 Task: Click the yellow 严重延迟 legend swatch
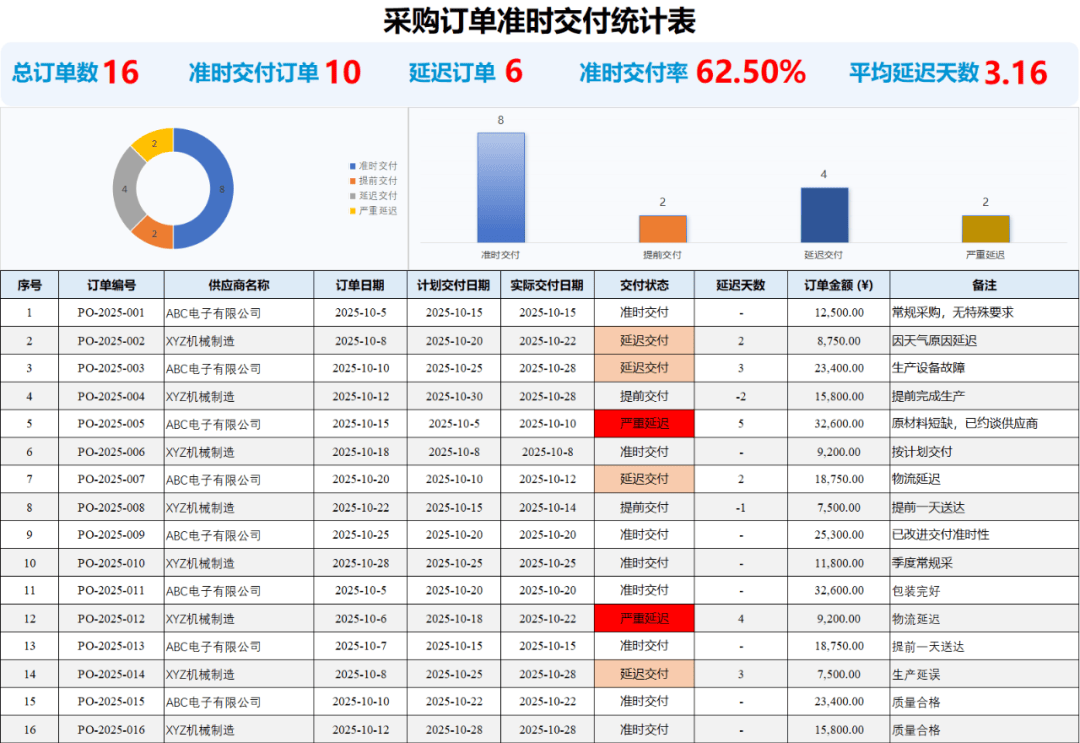352,210
